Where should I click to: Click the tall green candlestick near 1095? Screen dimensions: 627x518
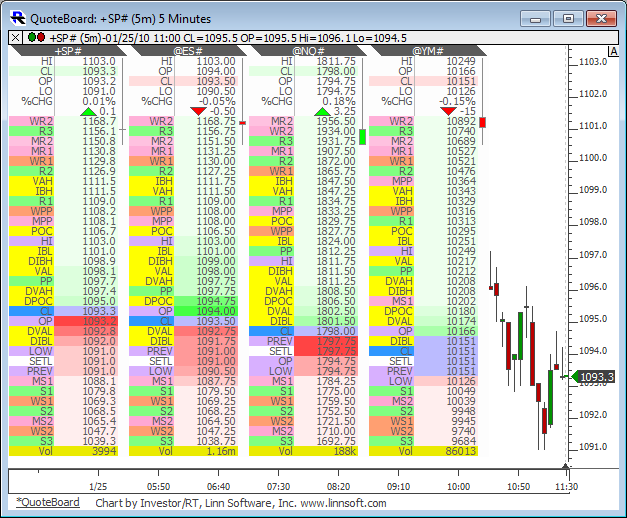[x=520, y=336]
